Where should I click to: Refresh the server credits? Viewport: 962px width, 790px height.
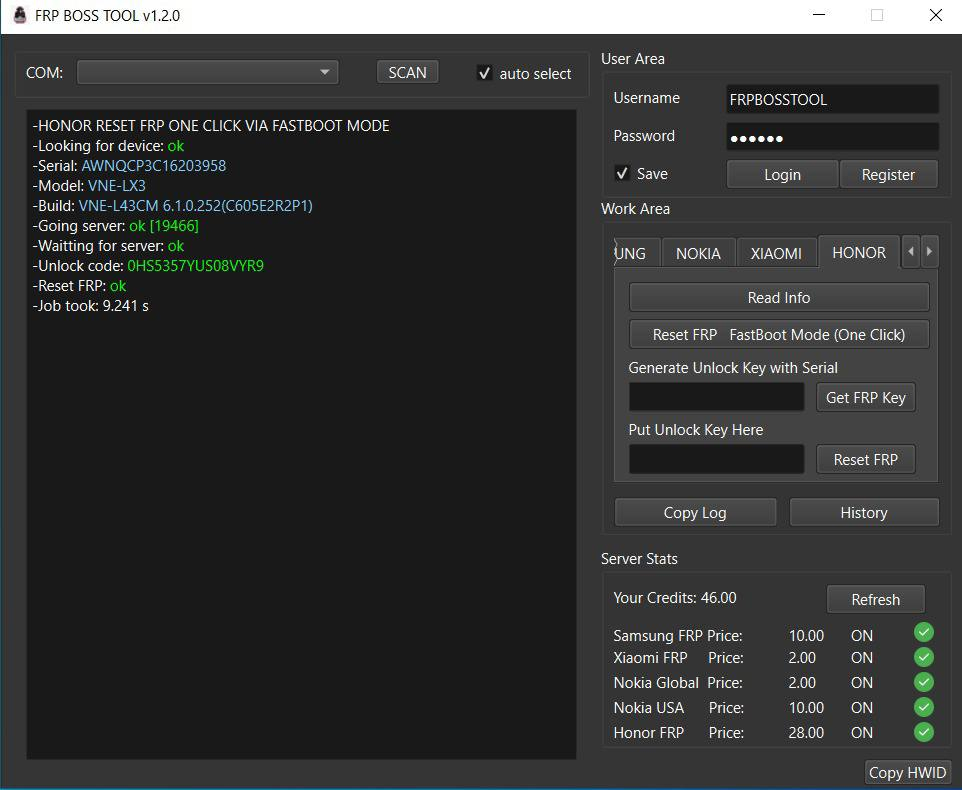click(875, 599)
